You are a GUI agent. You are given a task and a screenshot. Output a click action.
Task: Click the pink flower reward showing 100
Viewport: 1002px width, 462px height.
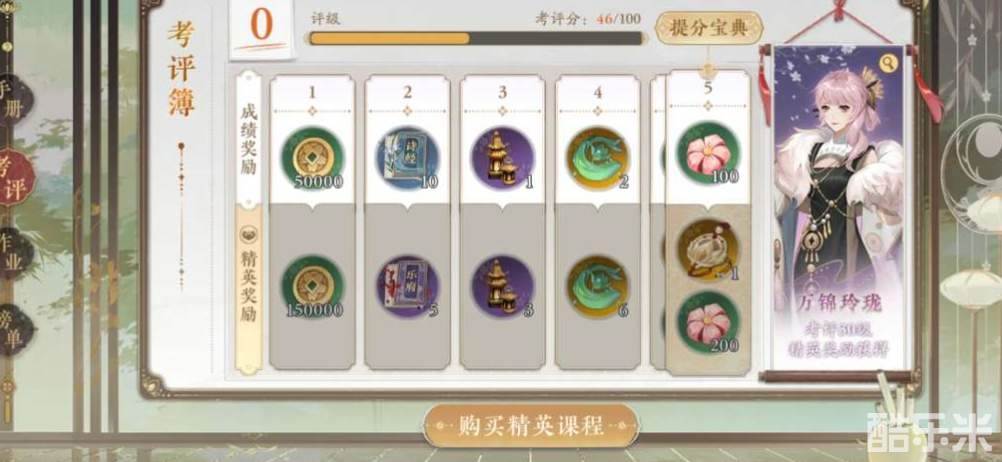(708, 153)
